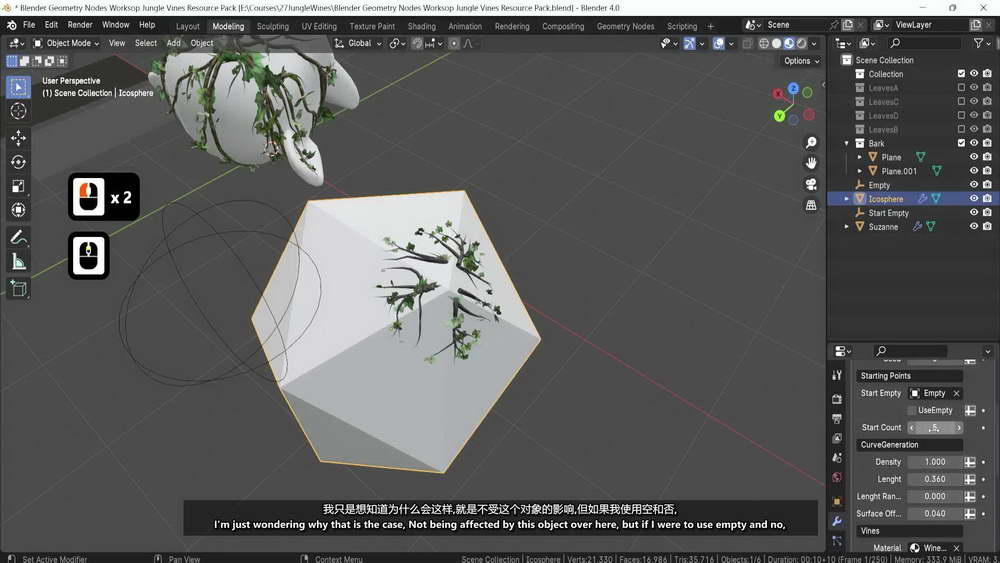This screenshot has height=563, width=1000.
Task: Open the Object Mode dropdown
Action: [66, 43]
